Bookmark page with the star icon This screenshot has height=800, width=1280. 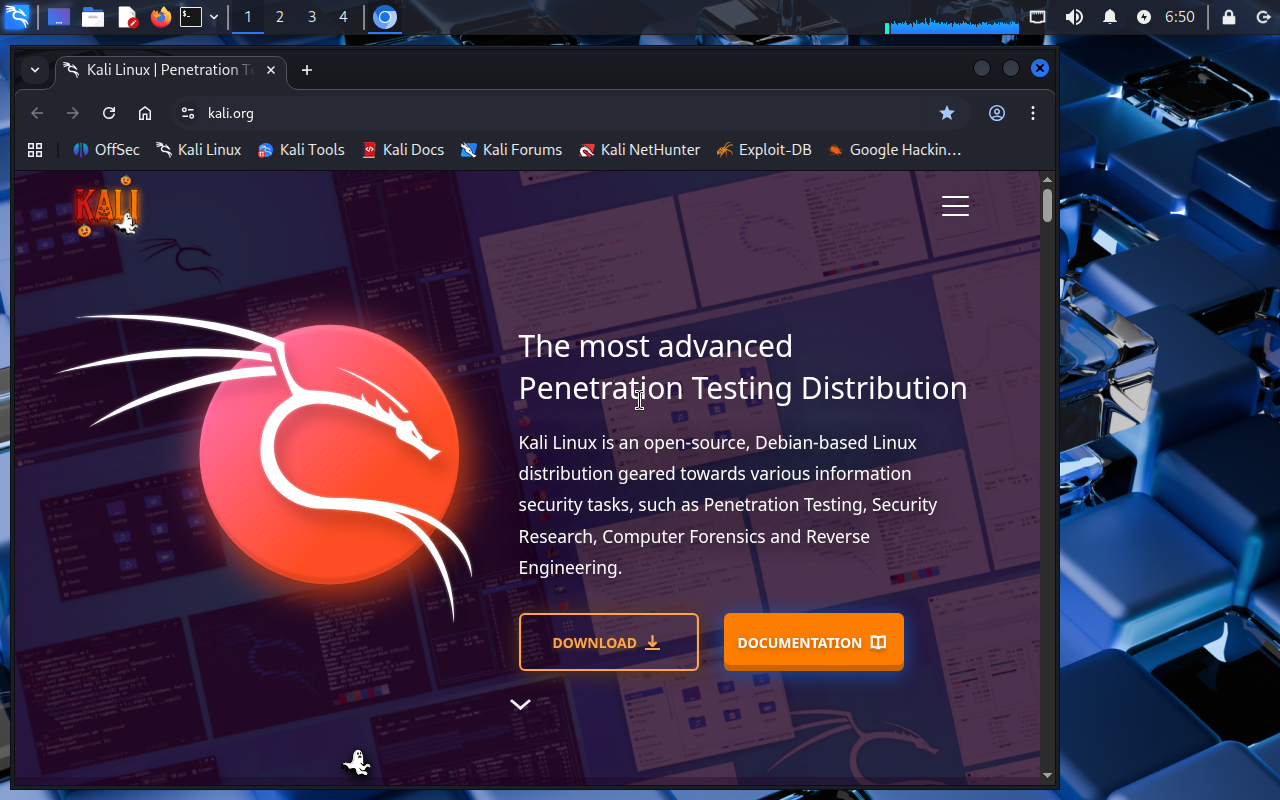pyautogui.click(x=946, y=113)
